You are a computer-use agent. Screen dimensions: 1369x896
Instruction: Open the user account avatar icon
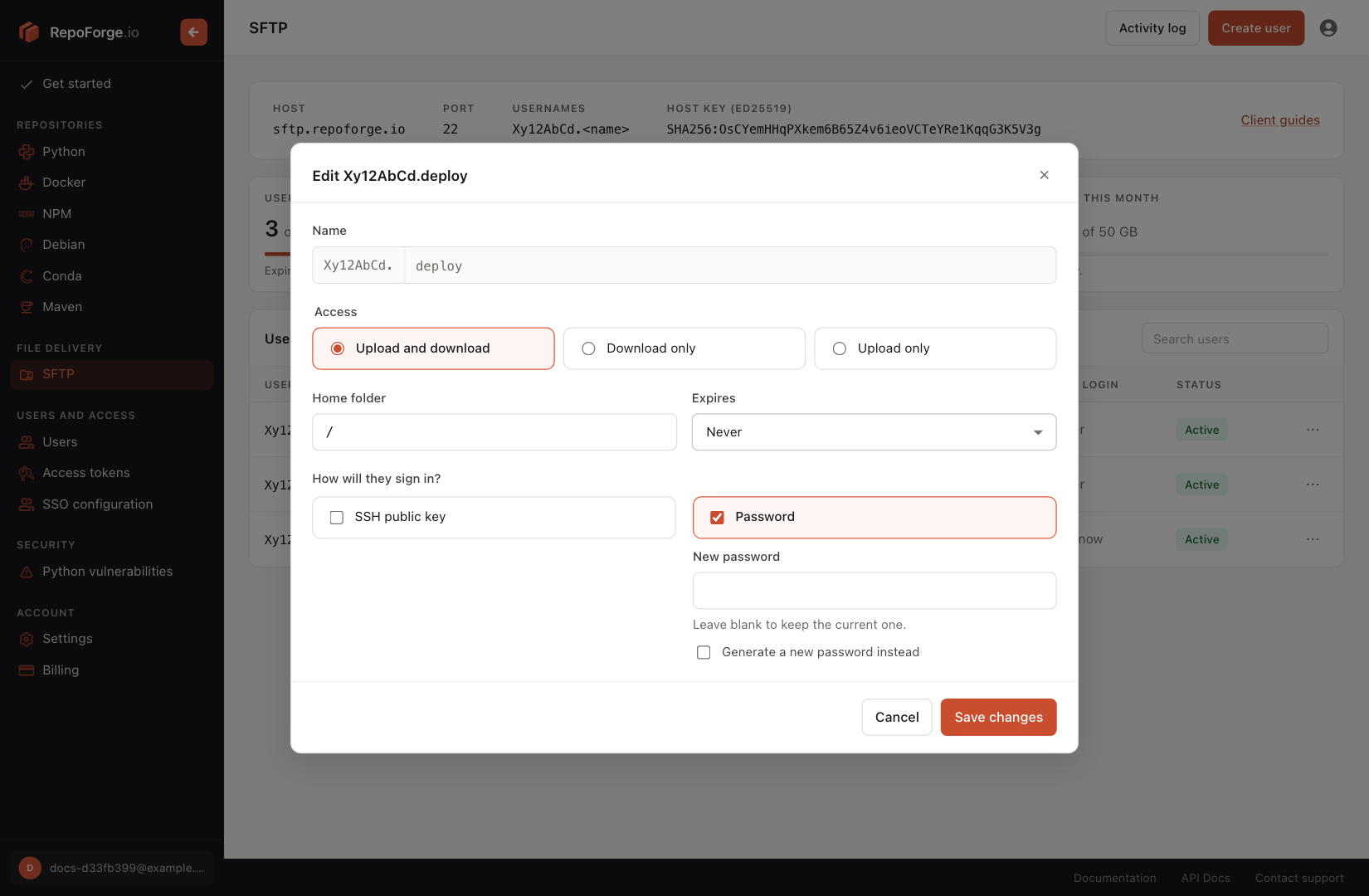coord(1328,28)
